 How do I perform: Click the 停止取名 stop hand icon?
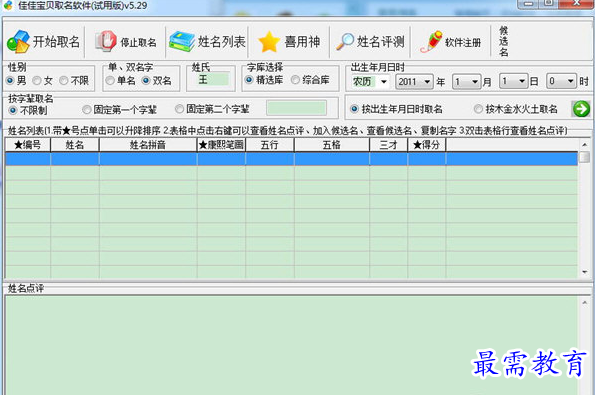(x=106, y=41)
